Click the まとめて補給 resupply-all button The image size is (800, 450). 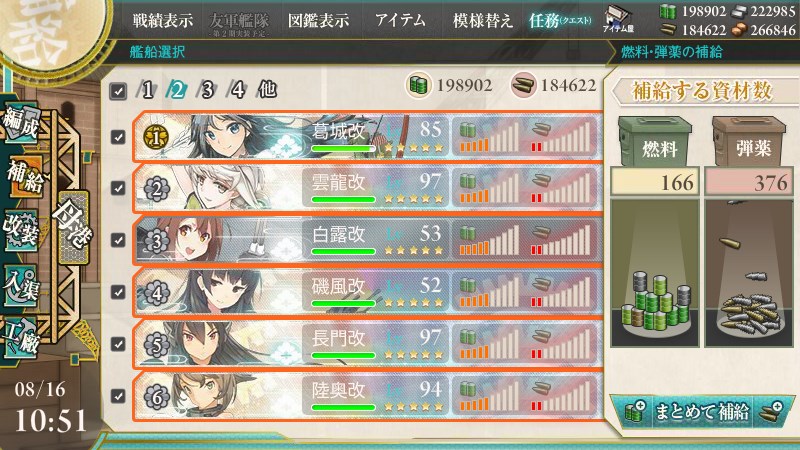[x=702, y=412]
